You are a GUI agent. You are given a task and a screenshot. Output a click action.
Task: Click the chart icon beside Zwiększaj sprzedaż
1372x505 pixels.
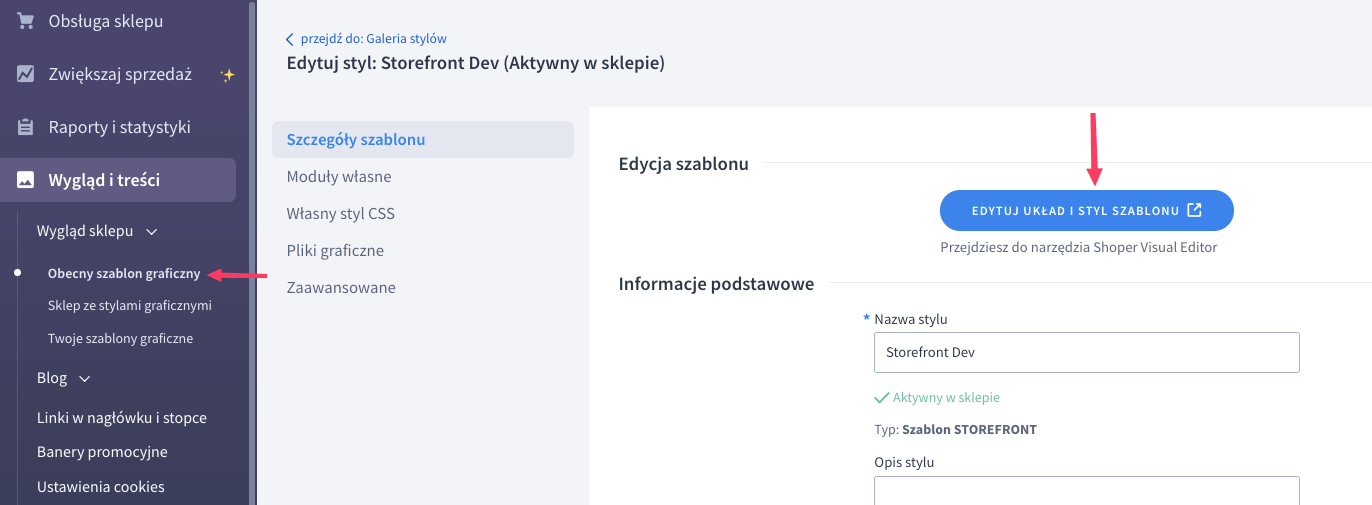(x=25, y=74)
